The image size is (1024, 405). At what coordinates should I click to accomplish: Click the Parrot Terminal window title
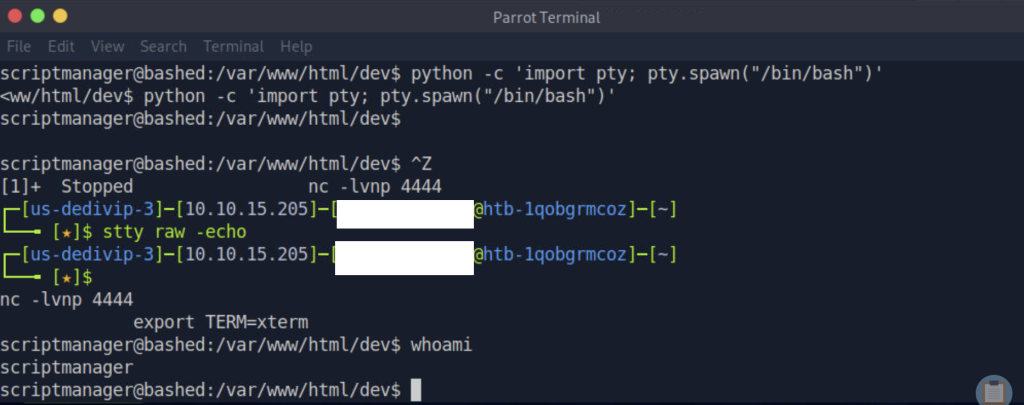click(546, 18)
